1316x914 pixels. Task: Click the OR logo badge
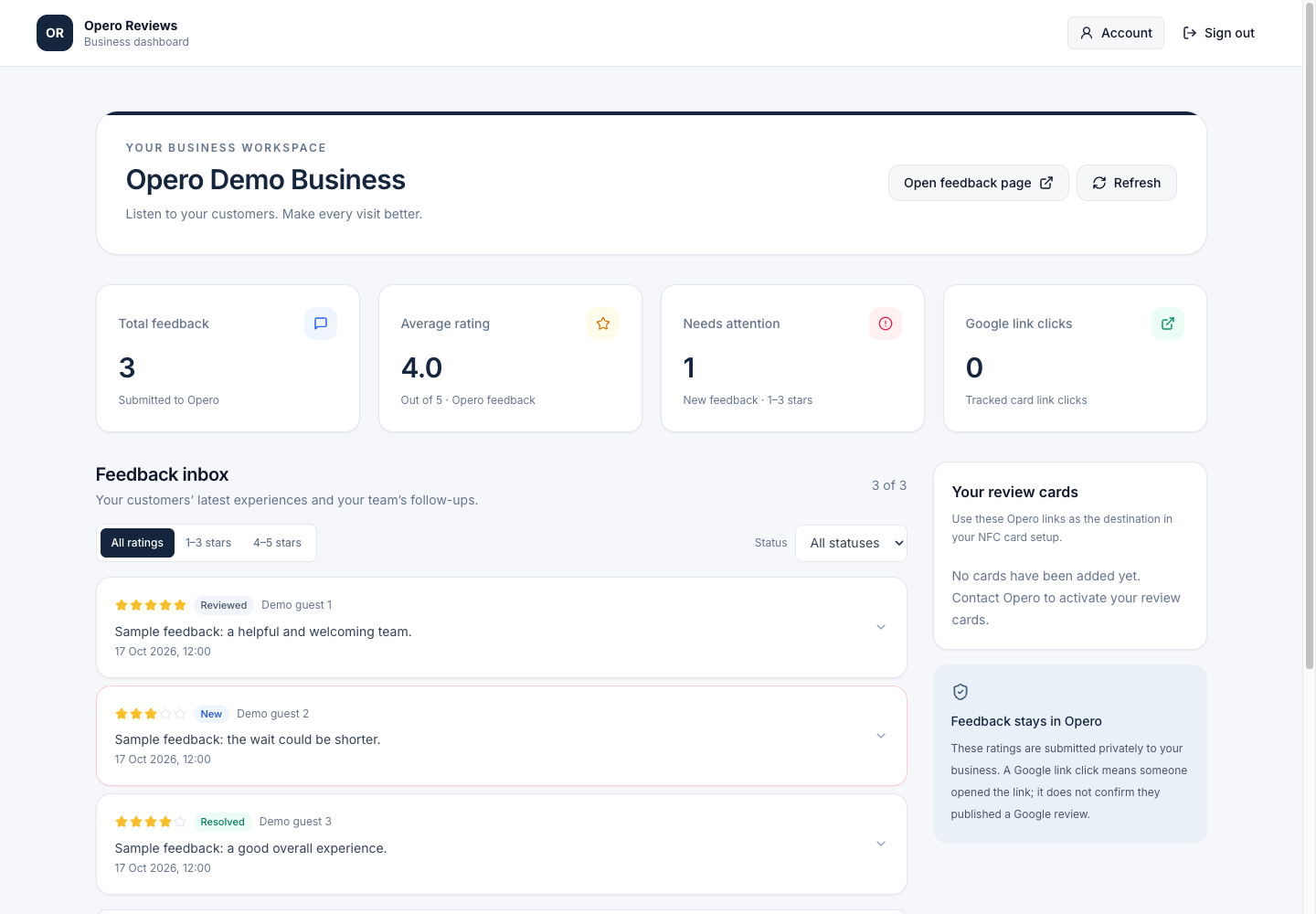point(55,33)
